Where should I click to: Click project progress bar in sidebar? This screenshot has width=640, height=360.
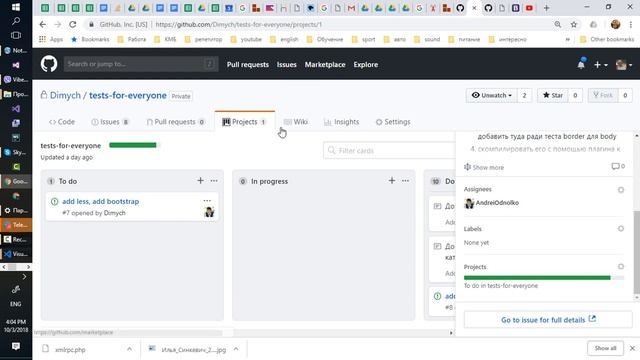(x=544, y=278)
